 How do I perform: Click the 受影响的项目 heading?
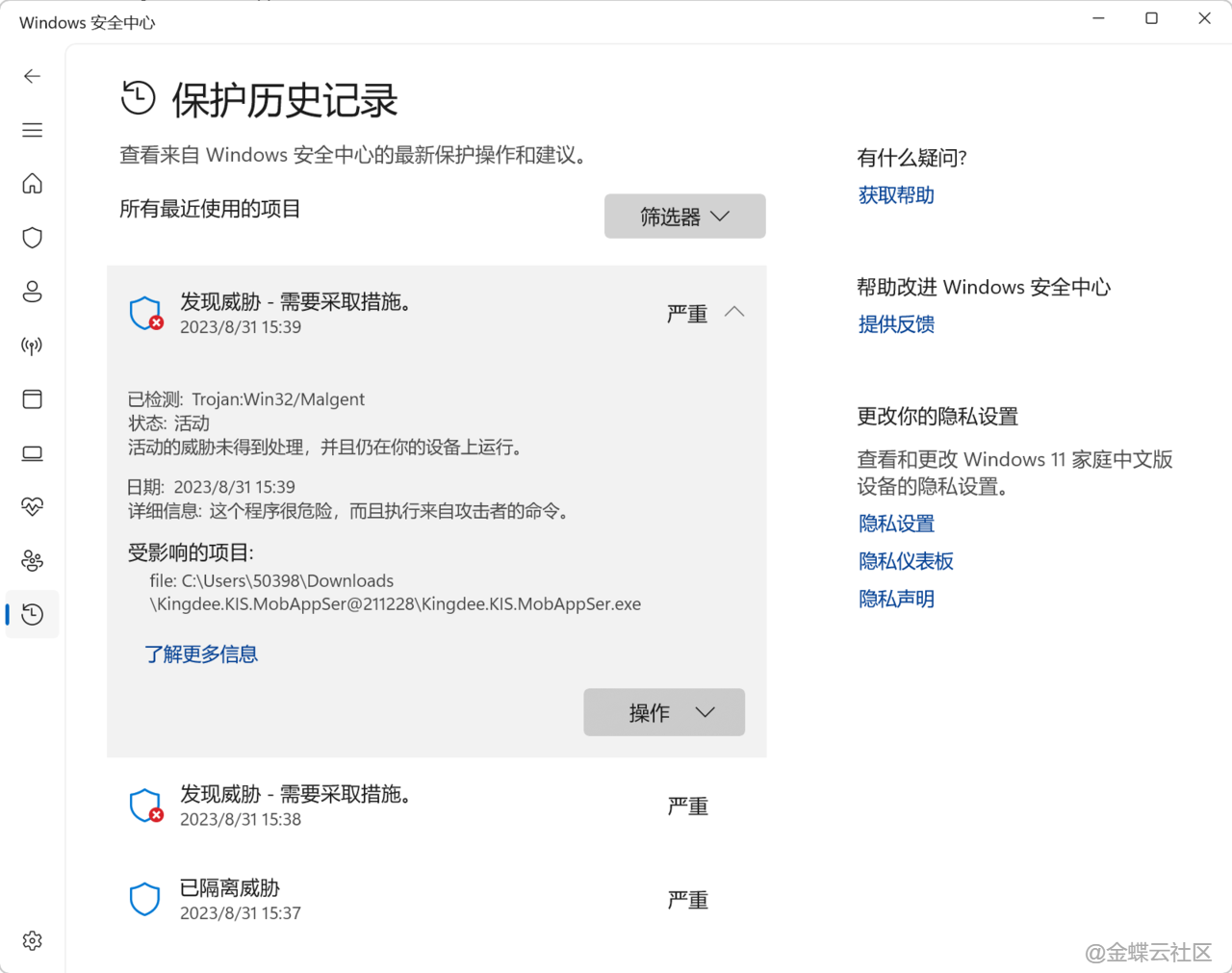[x=191, y=552]
